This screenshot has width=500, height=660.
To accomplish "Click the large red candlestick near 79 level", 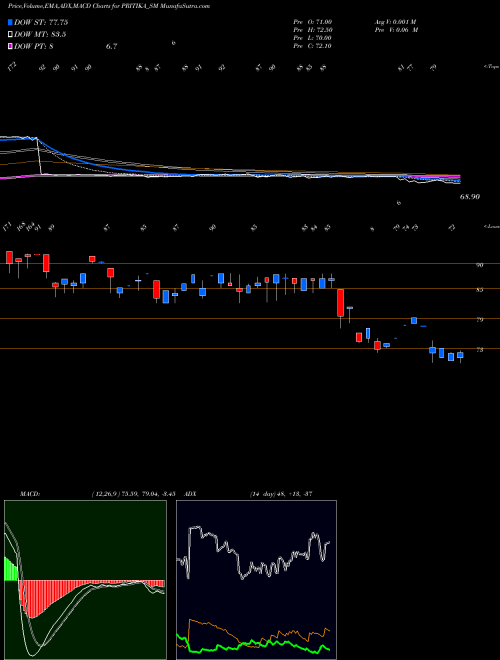I will point(340,303).
